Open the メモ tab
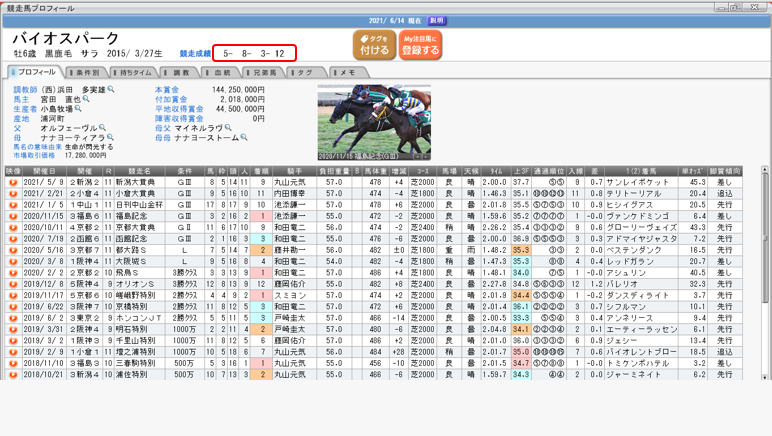Screen dimensions: 772x436 point(346,73)
